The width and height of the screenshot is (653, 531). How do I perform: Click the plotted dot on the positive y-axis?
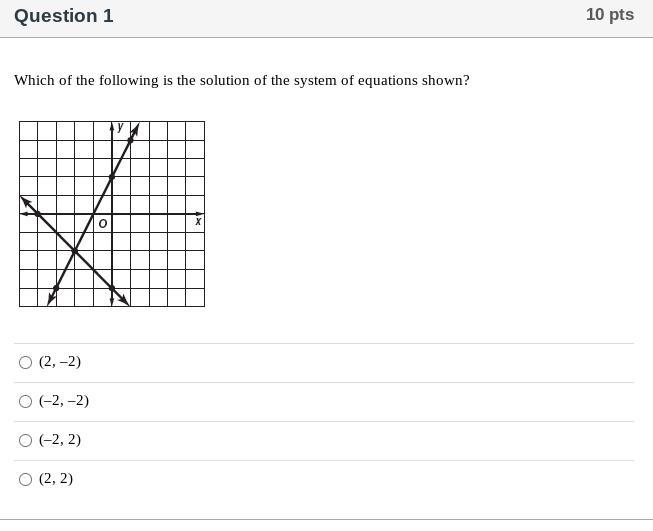coord(112,177)
